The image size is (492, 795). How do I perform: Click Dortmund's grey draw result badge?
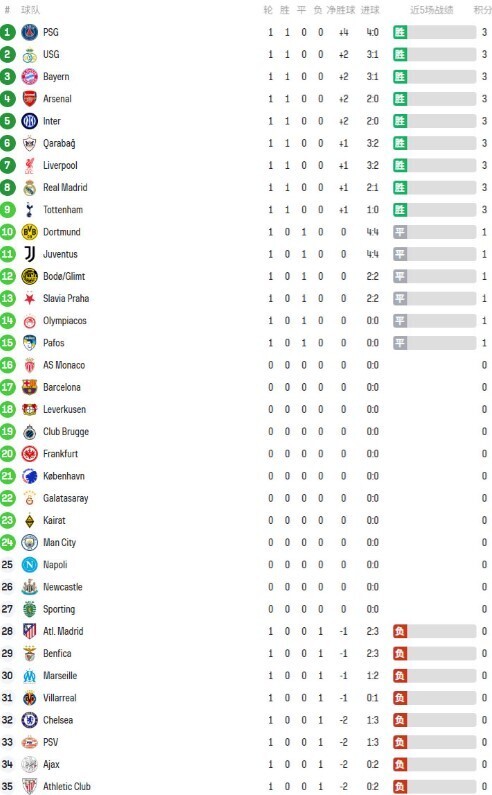pos(400,232)
